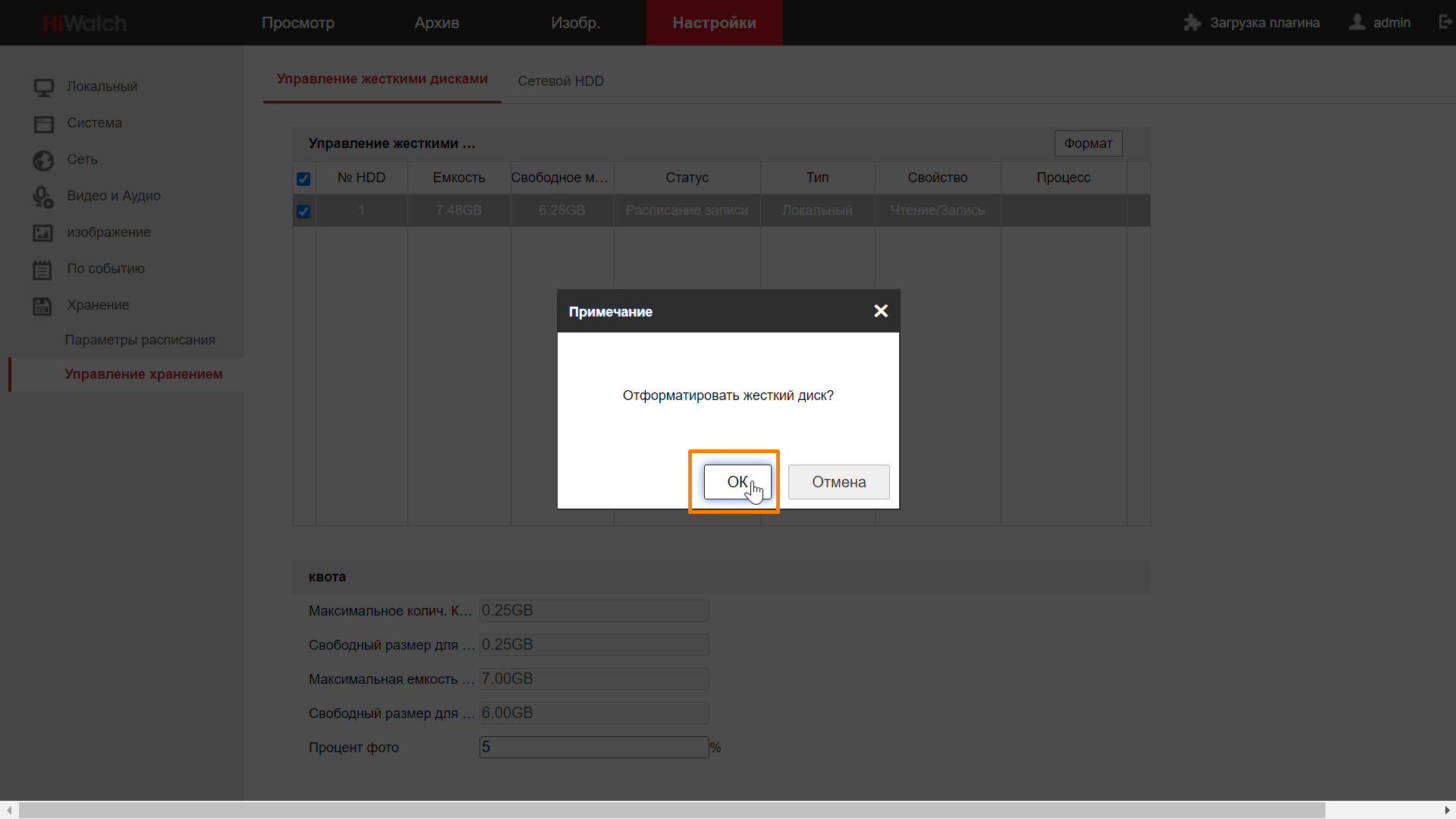This screenshot has height=819, width=1456.
Task: Select the Настройки tab
Action: 714,23
